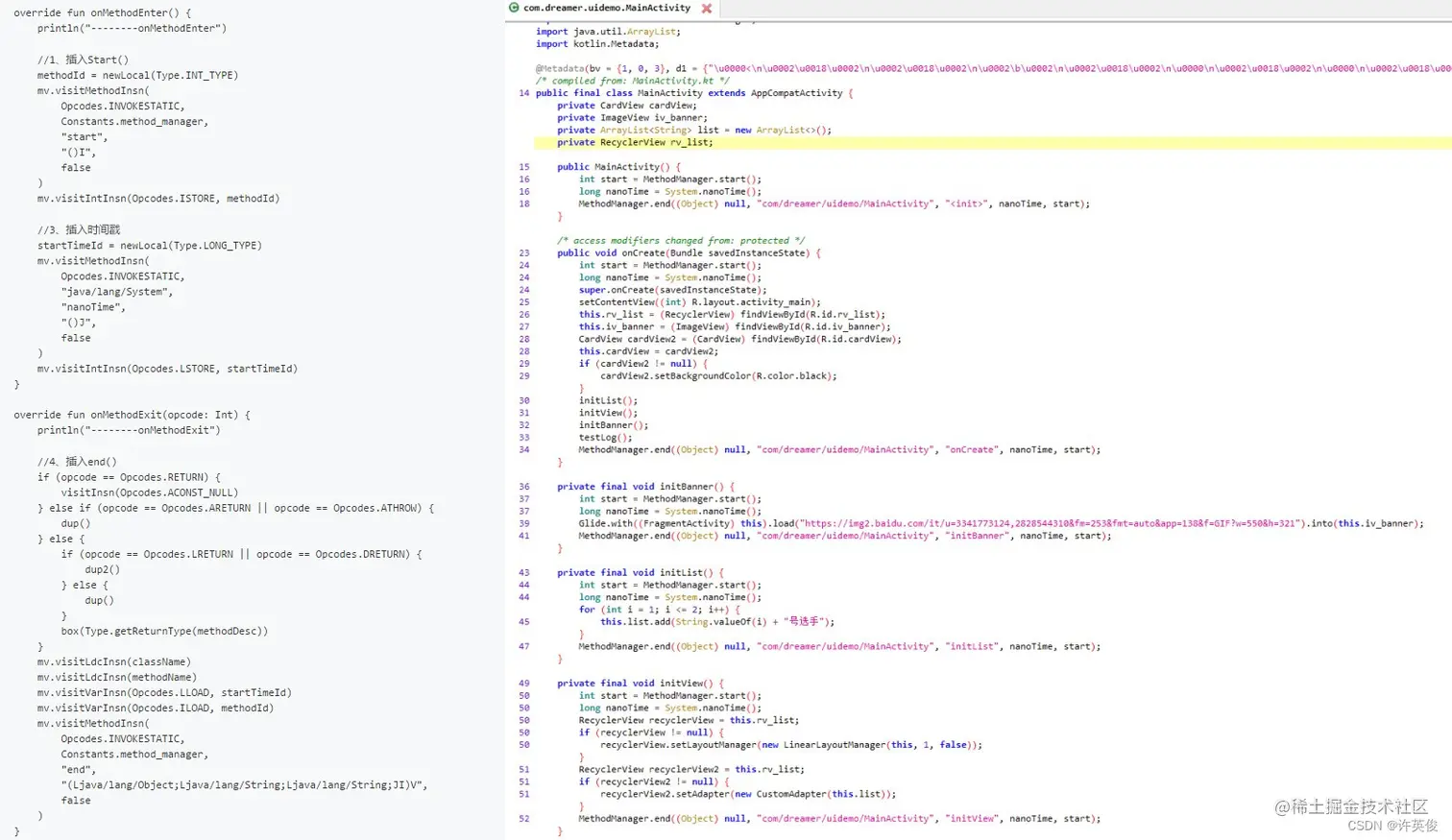Click 'initBanner();' call inside onCreate
Viewport: 1452px width, 840px height.
point(614,425)
